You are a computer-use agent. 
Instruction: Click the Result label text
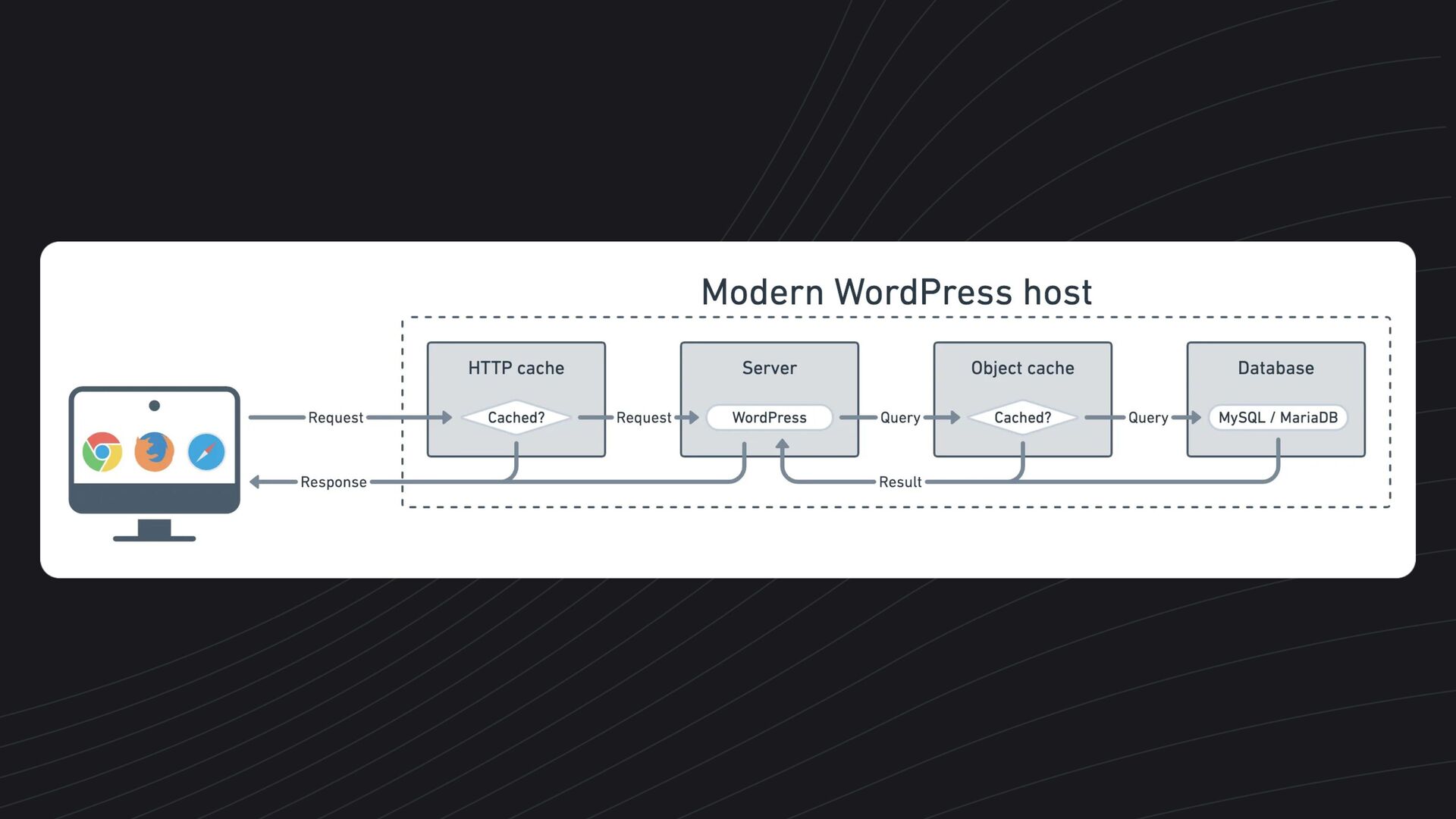900,482
